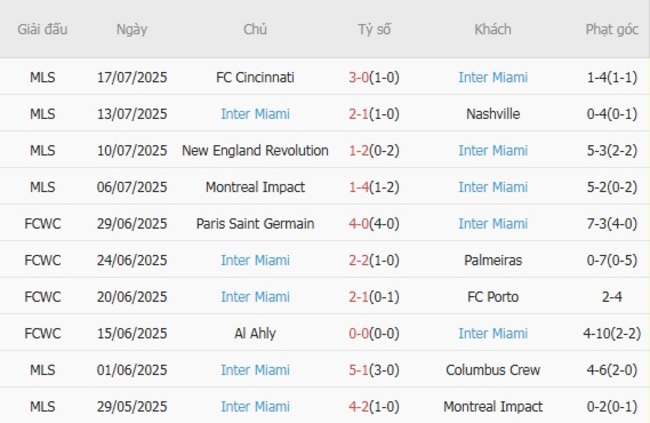Select New England Revolution team link

(255, 150)
